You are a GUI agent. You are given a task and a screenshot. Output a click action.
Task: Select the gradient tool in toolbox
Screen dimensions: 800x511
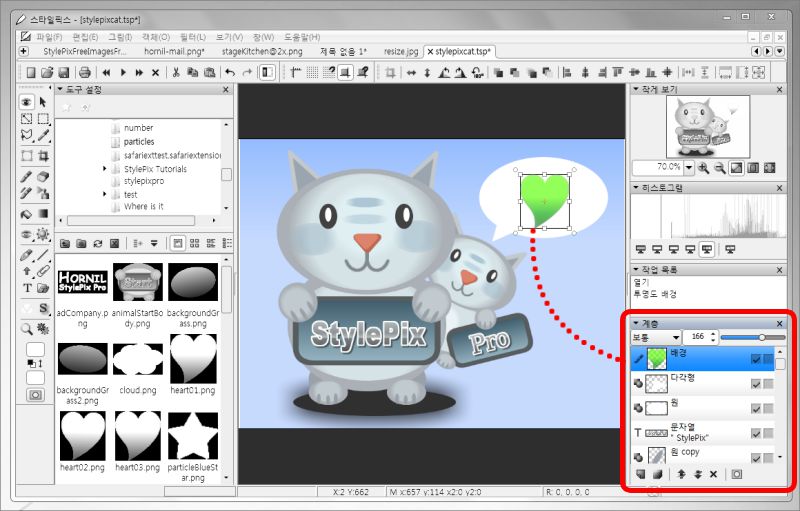[x=43, y=214]
